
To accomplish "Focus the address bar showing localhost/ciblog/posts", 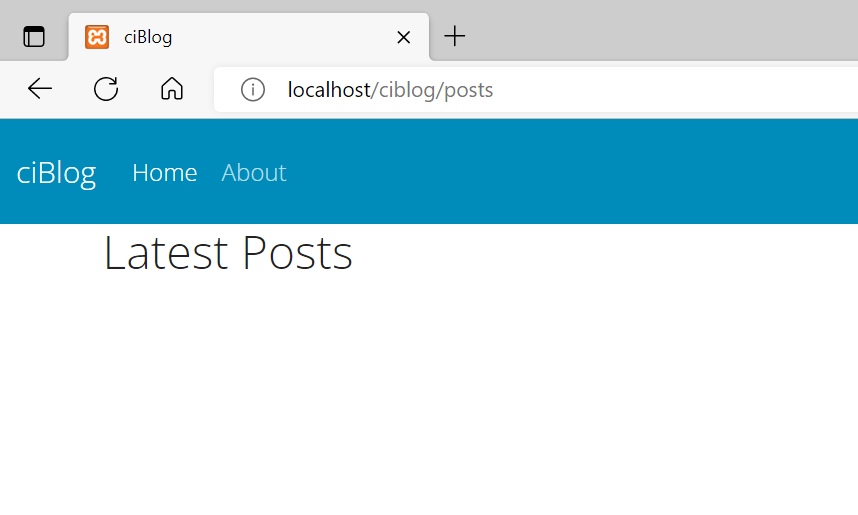I will coord(536,90).
